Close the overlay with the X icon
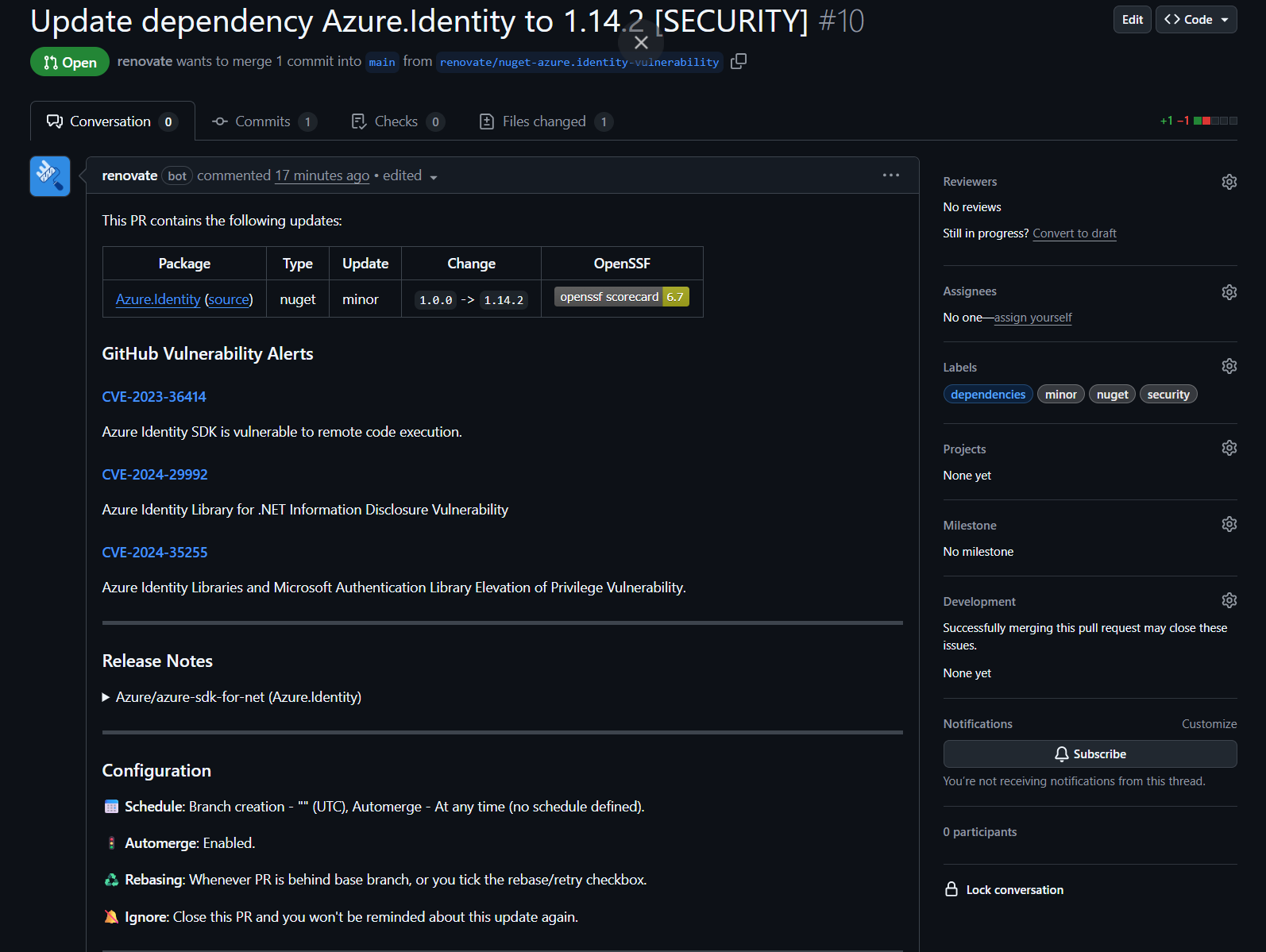 tap(641, 42)
